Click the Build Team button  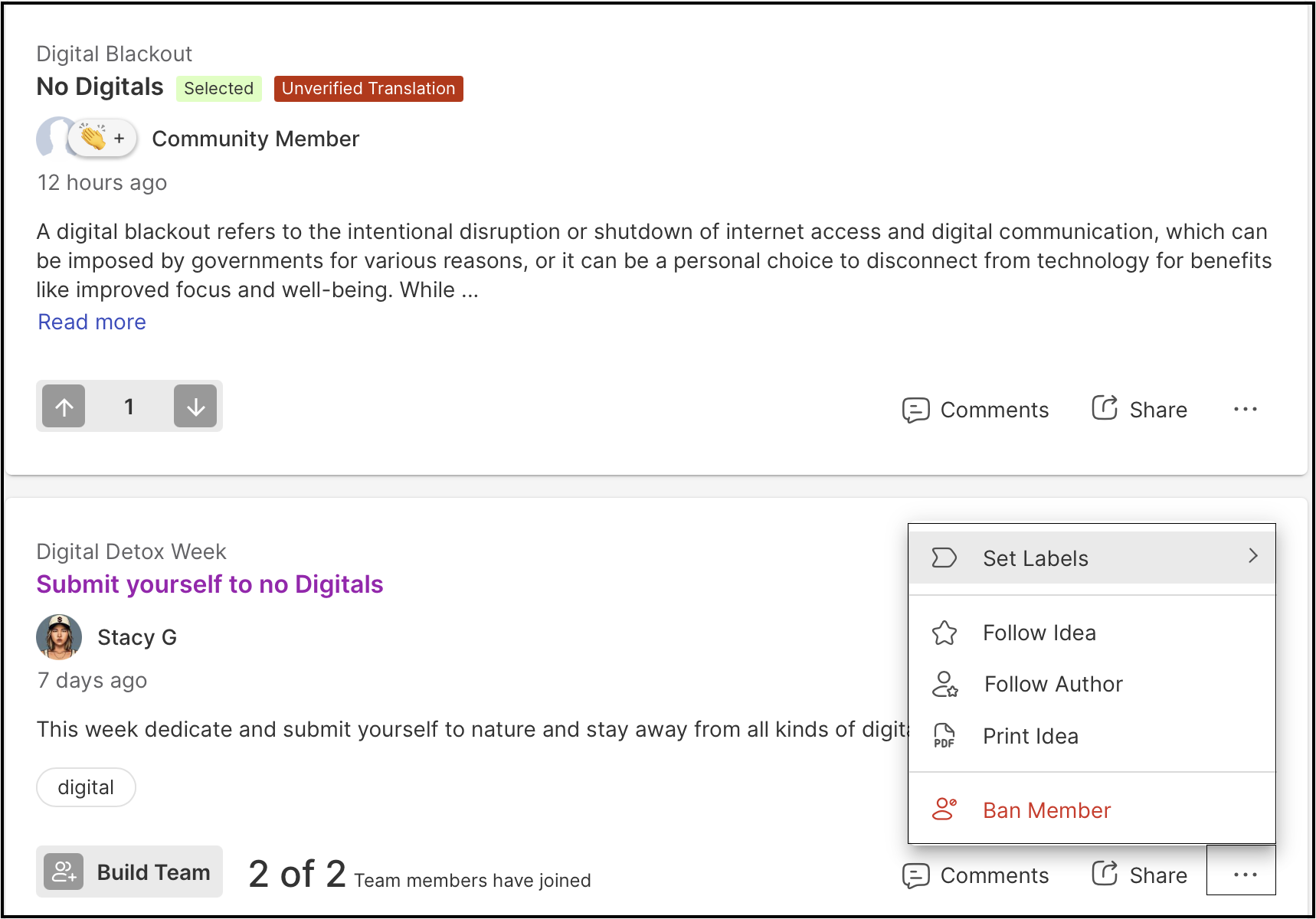[x=129, y=872]
